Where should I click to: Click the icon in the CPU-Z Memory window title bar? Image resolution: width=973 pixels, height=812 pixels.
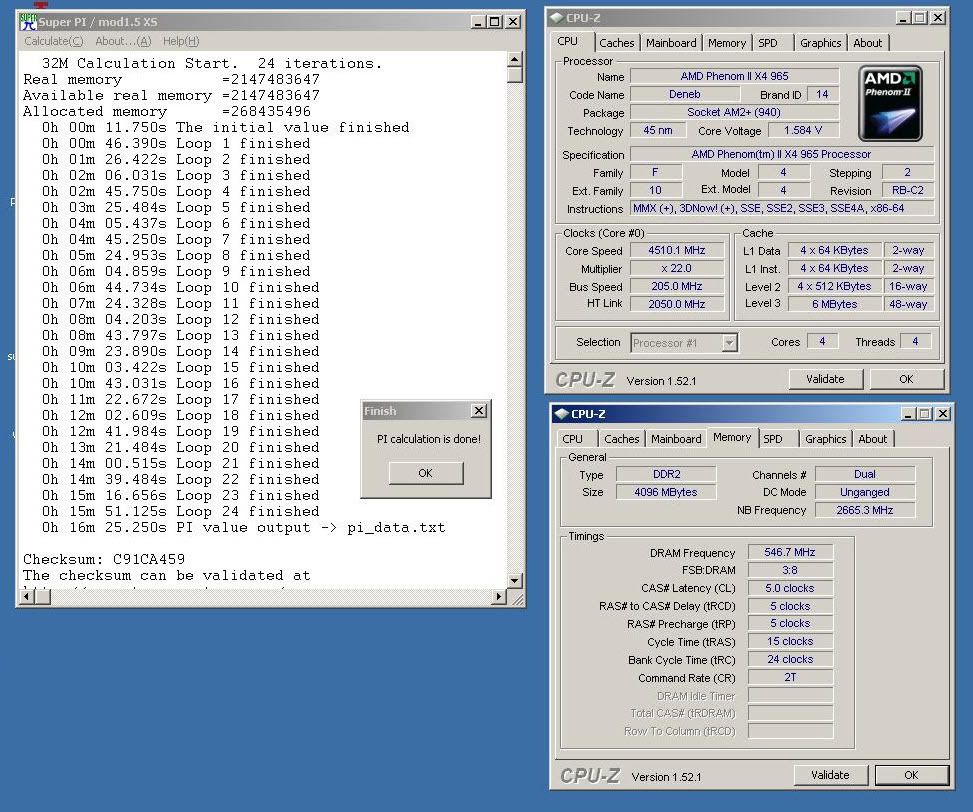coord(562,414)
